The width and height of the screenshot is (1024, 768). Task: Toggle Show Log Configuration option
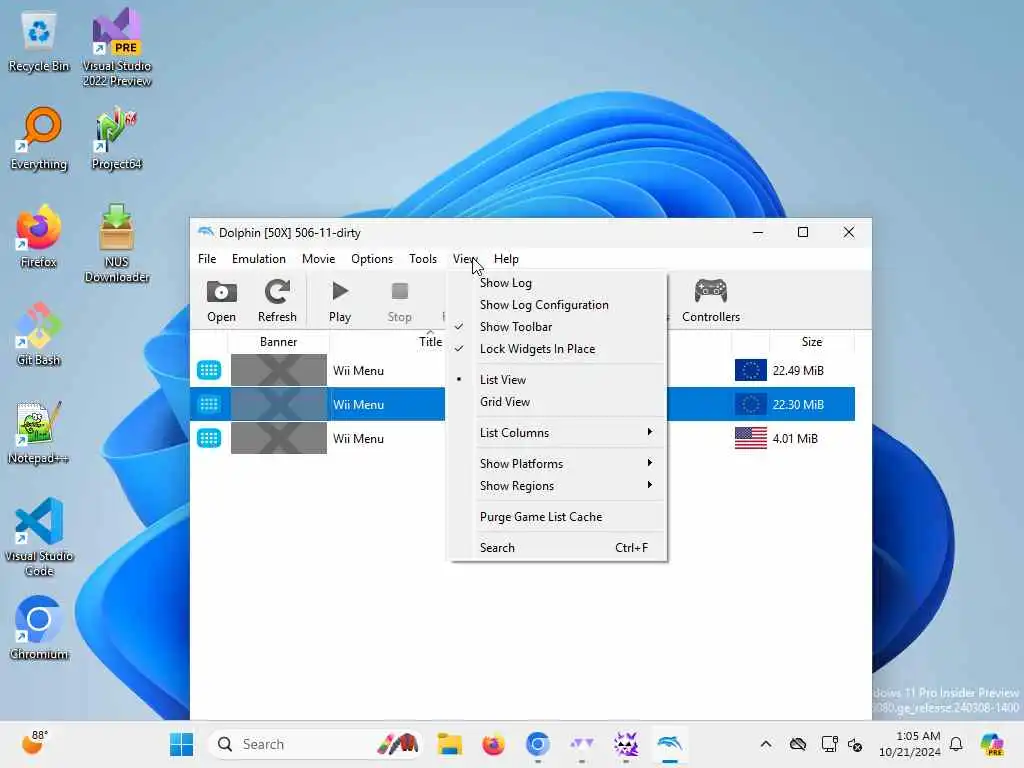click(558, 305)
